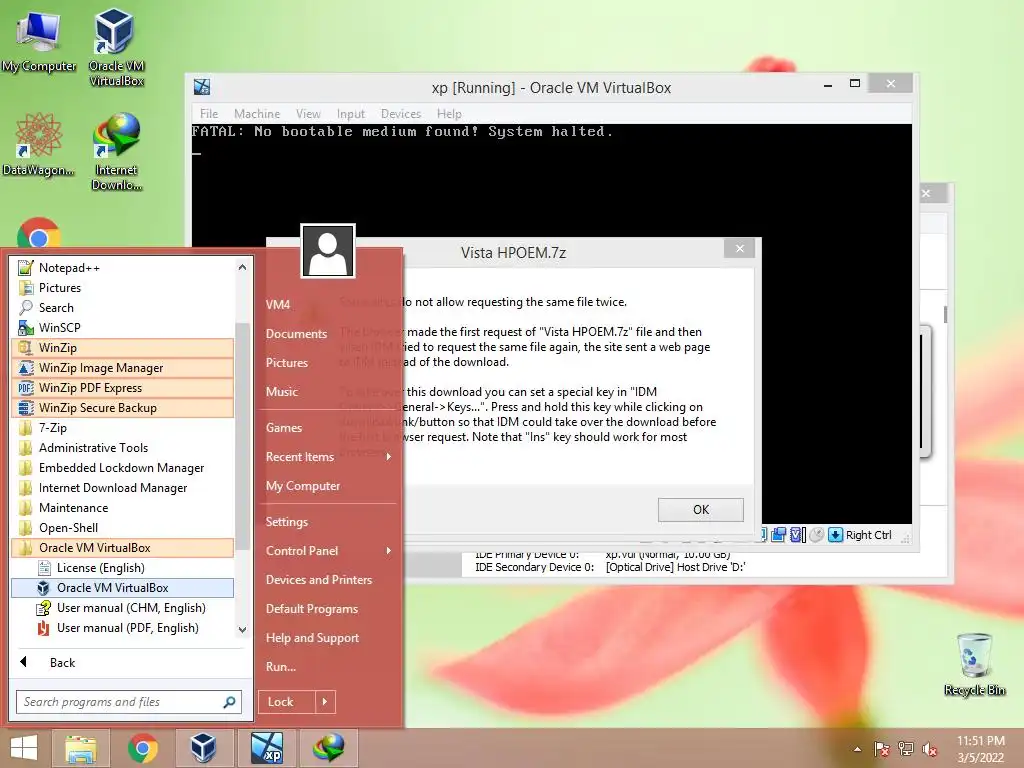The width and height of the screenshot is (1024, 768).
Task: Open User manual (PDF, English)
Action: [x=123, y=628]
